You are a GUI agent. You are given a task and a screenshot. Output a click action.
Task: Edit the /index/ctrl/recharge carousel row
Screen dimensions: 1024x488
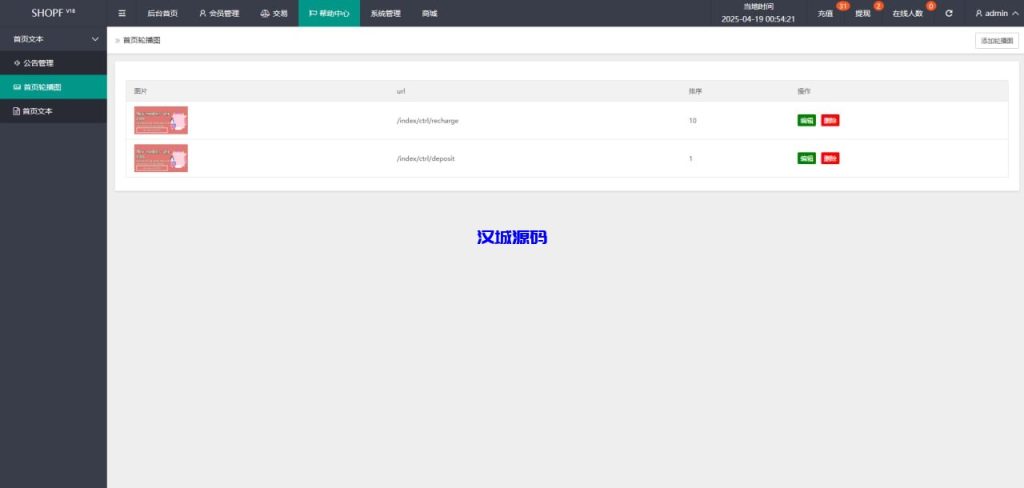pyautogui.click(x=806, y=120)
